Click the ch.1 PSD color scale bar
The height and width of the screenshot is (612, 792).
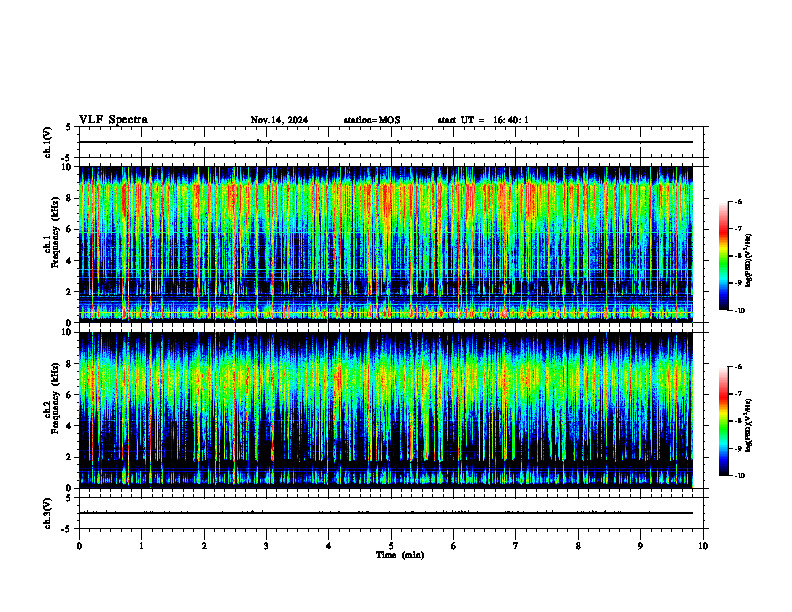(724, 256)
